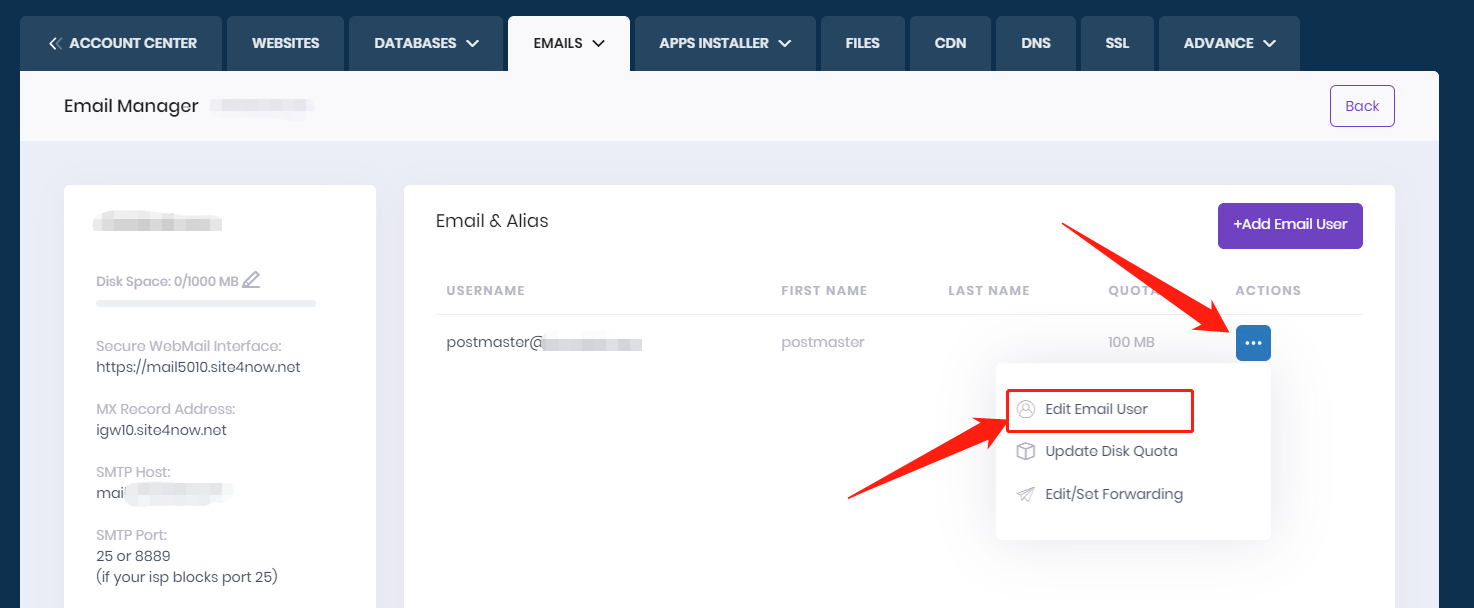Open the Apps Installer dropdown
This screenshot has height=608, width=1474.
[725, 43]
